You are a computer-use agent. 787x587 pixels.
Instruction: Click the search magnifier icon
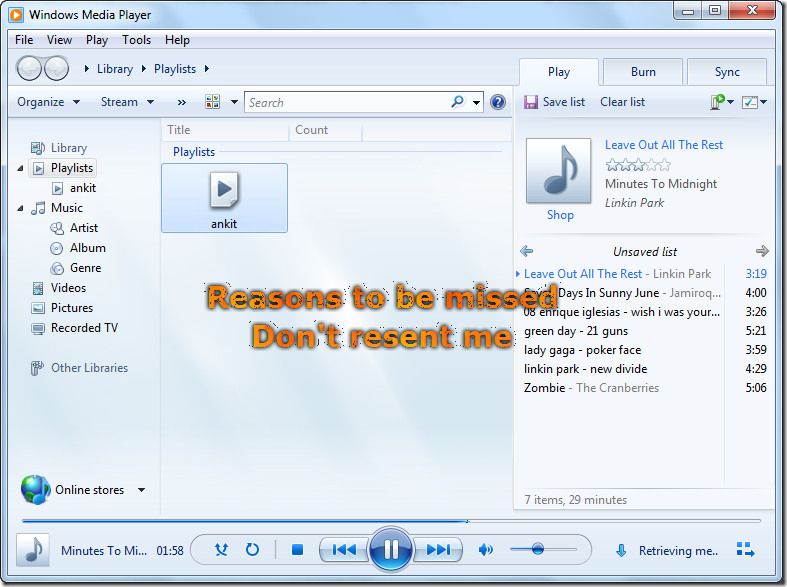pyautogui.click(x=457, y=102)
